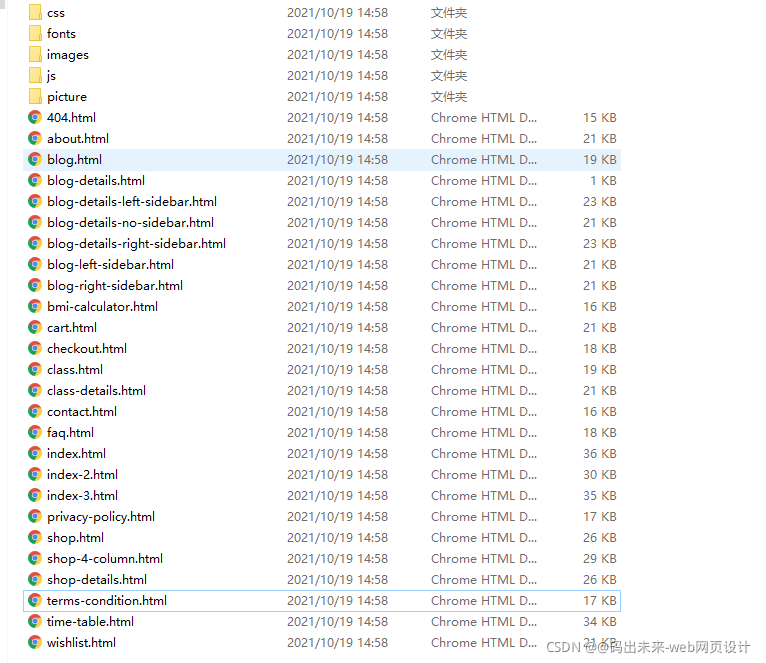Select the file name shop-details.html
This screenshot has height=663, width=766.
coord(97,580)
